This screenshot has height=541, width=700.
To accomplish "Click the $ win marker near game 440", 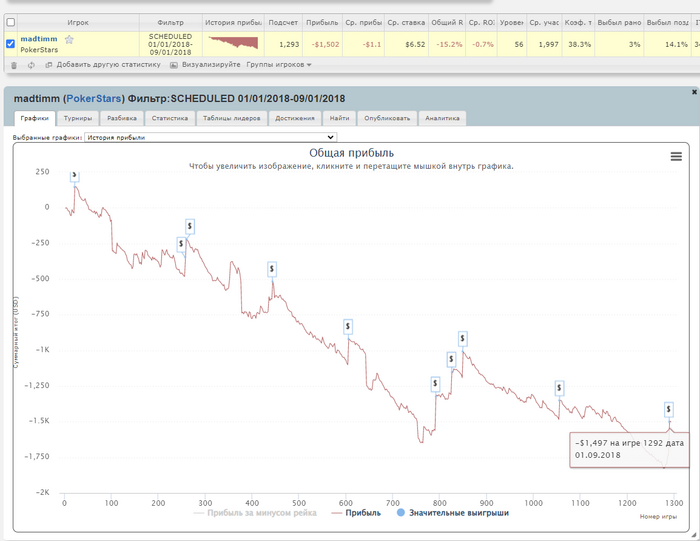I will [272, 269].
